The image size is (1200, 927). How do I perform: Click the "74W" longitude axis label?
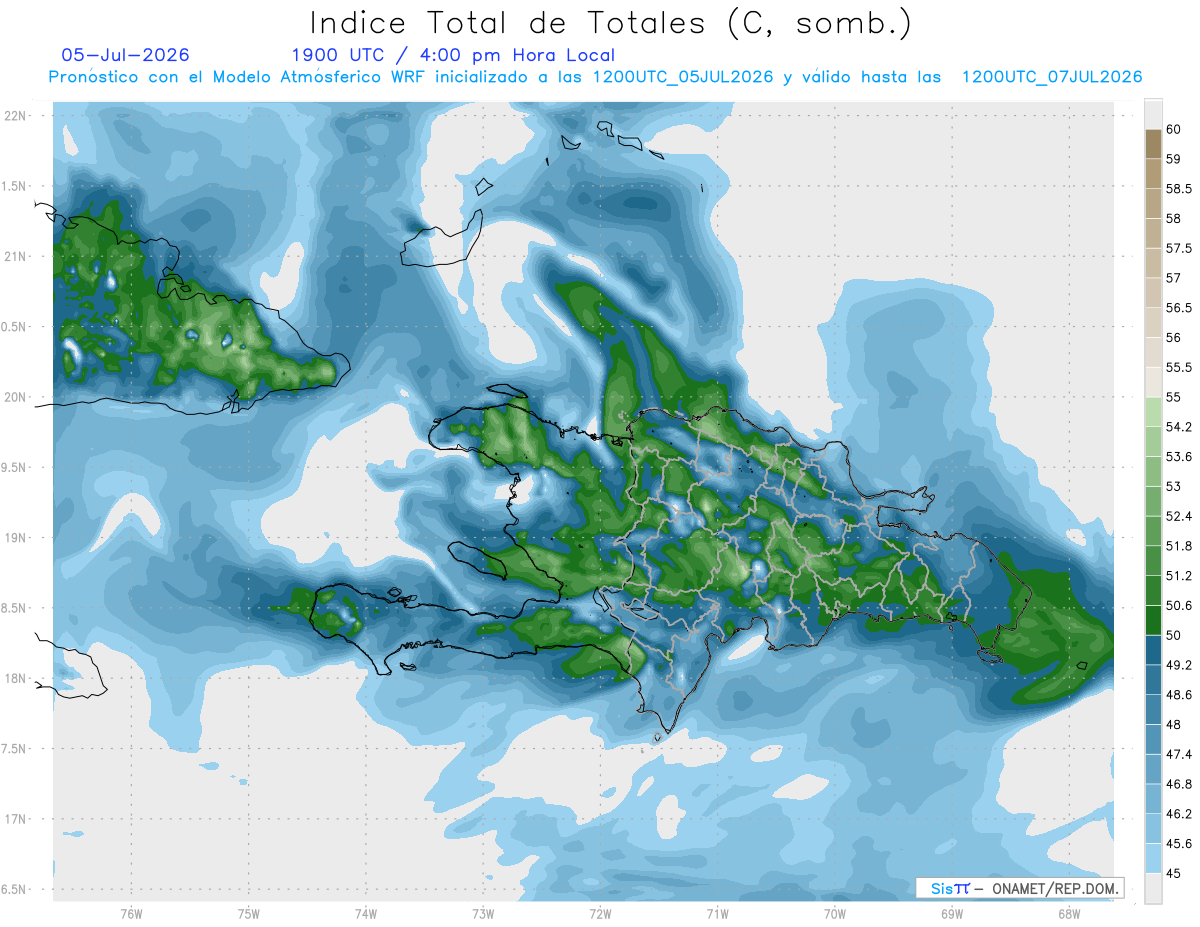tap(366, 914)
